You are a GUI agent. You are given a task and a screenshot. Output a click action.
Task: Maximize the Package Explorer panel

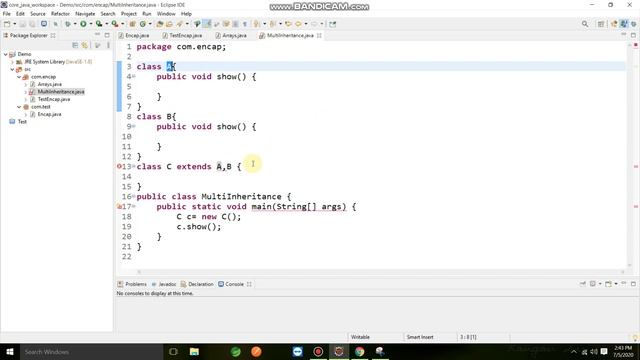(x=107, y=35)
